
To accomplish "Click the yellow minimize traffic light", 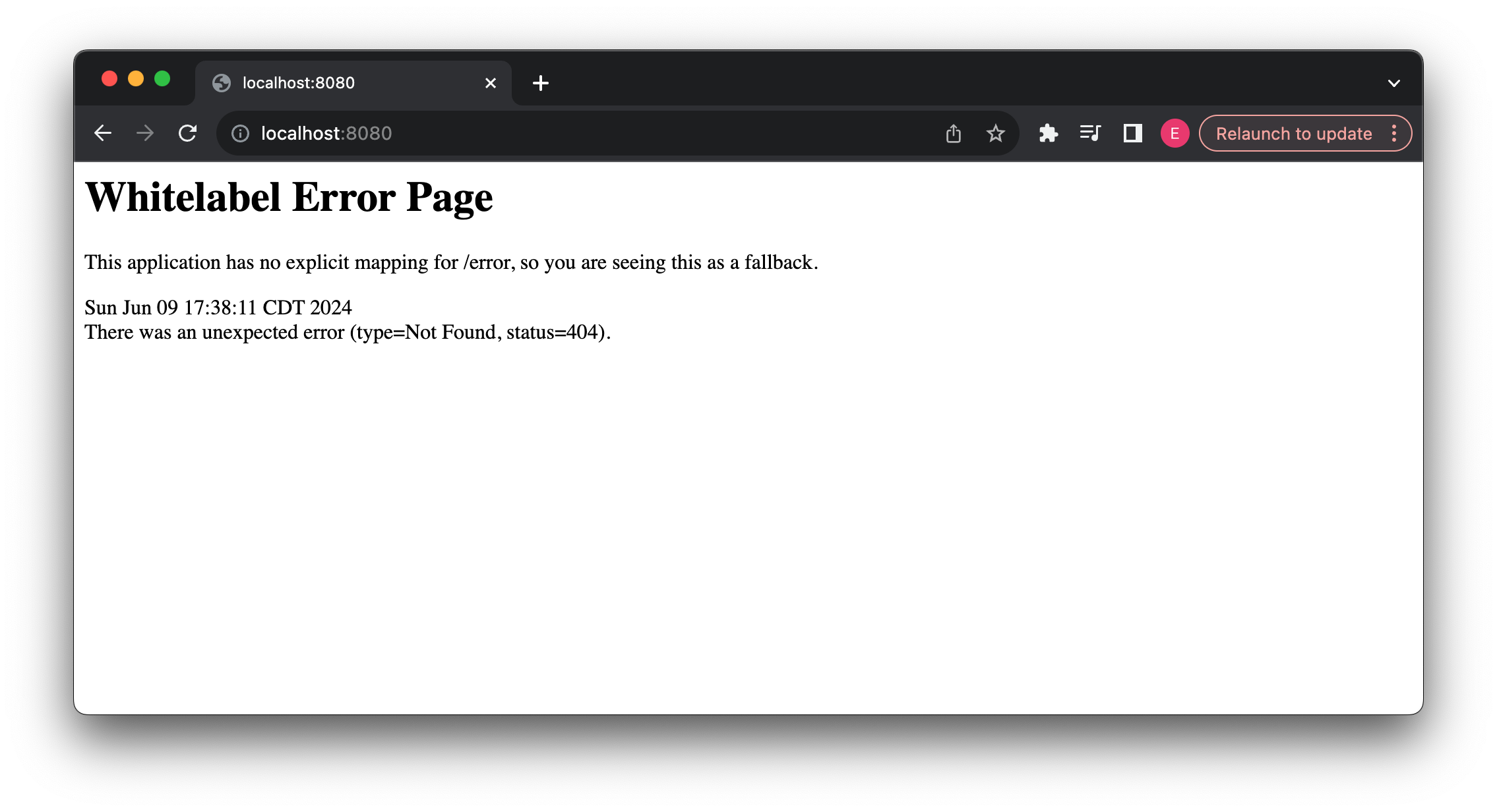I will coord(136,78).
